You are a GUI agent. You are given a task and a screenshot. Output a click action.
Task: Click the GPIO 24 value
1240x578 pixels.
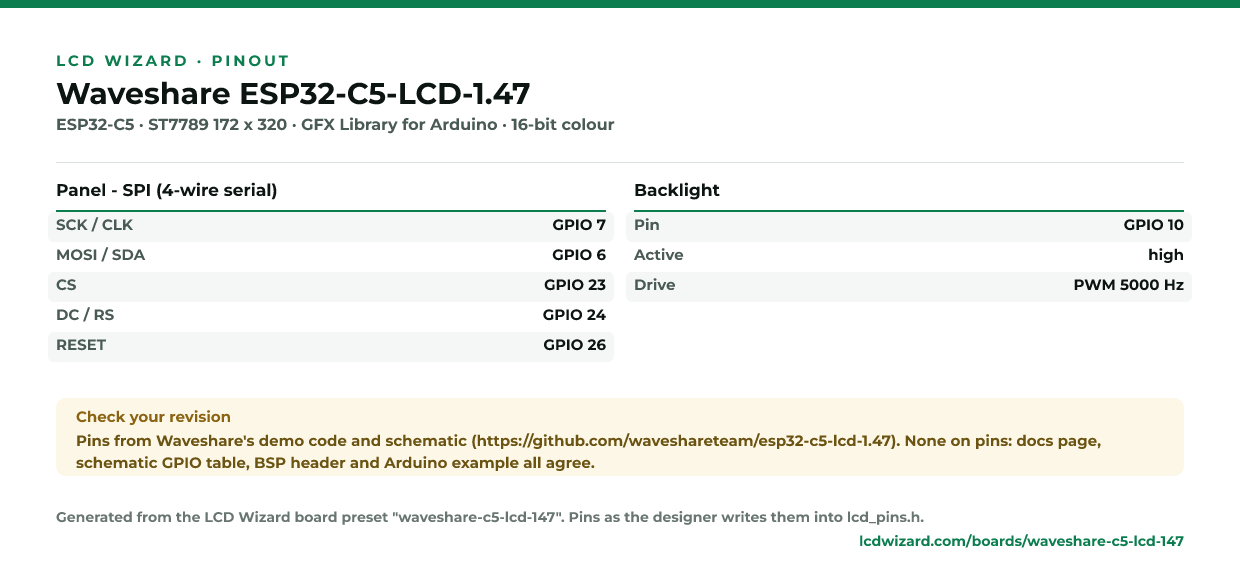(x=574, y=316)
